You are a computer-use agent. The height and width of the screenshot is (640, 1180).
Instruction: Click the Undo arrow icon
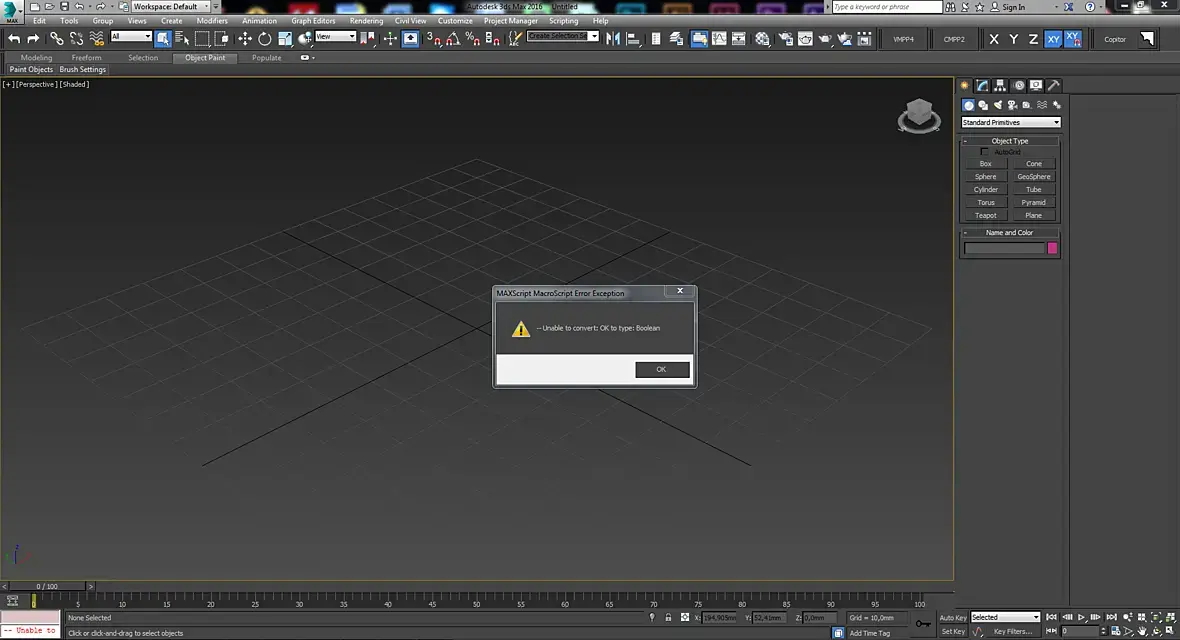(14, 39)
